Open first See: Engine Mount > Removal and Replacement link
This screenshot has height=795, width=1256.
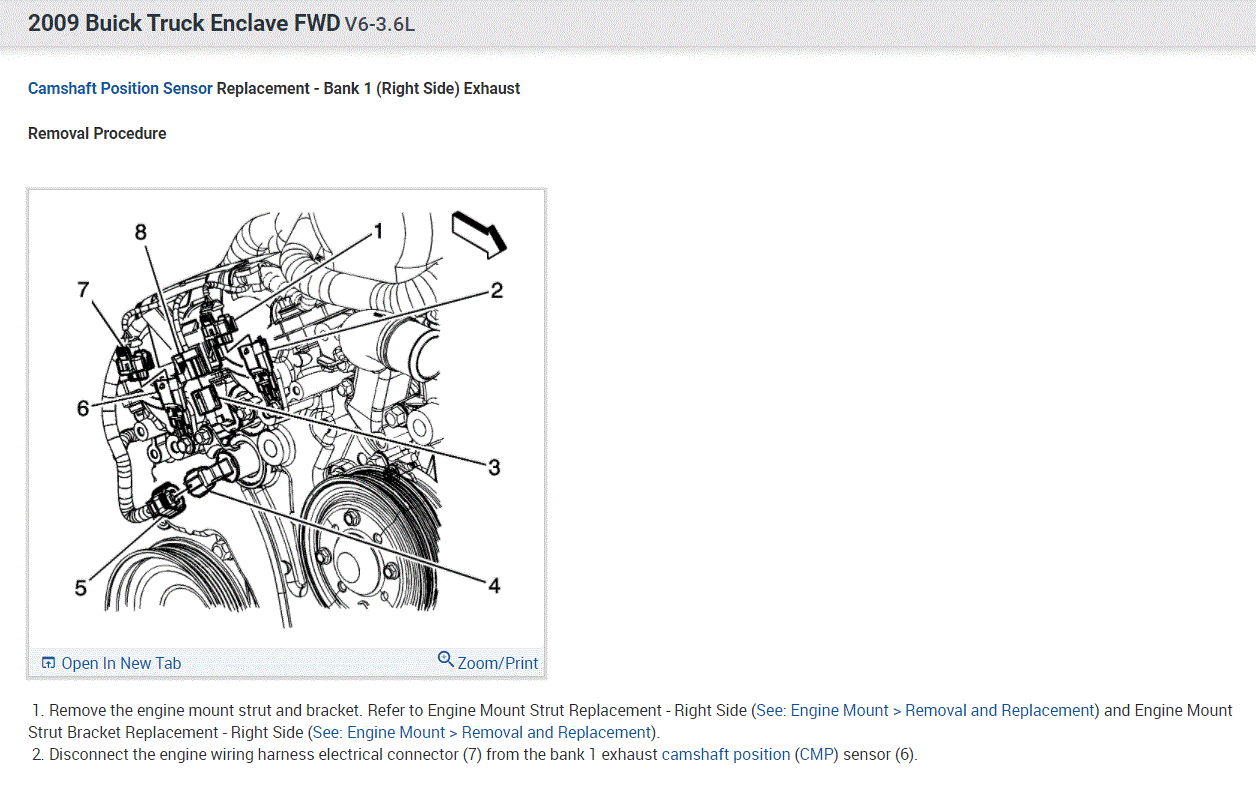[x=926, y=711]
